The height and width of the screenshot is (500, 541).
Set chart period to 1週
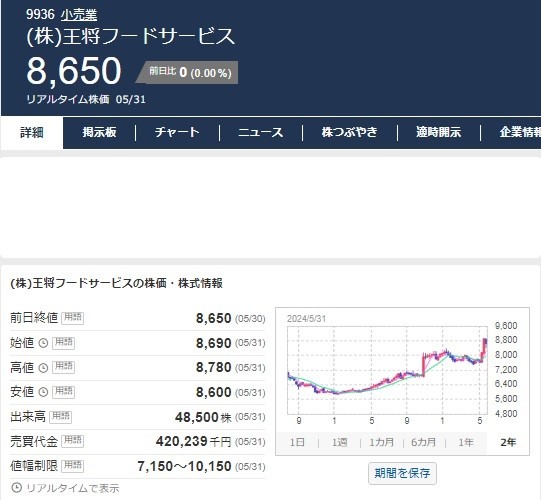point(340,442)
